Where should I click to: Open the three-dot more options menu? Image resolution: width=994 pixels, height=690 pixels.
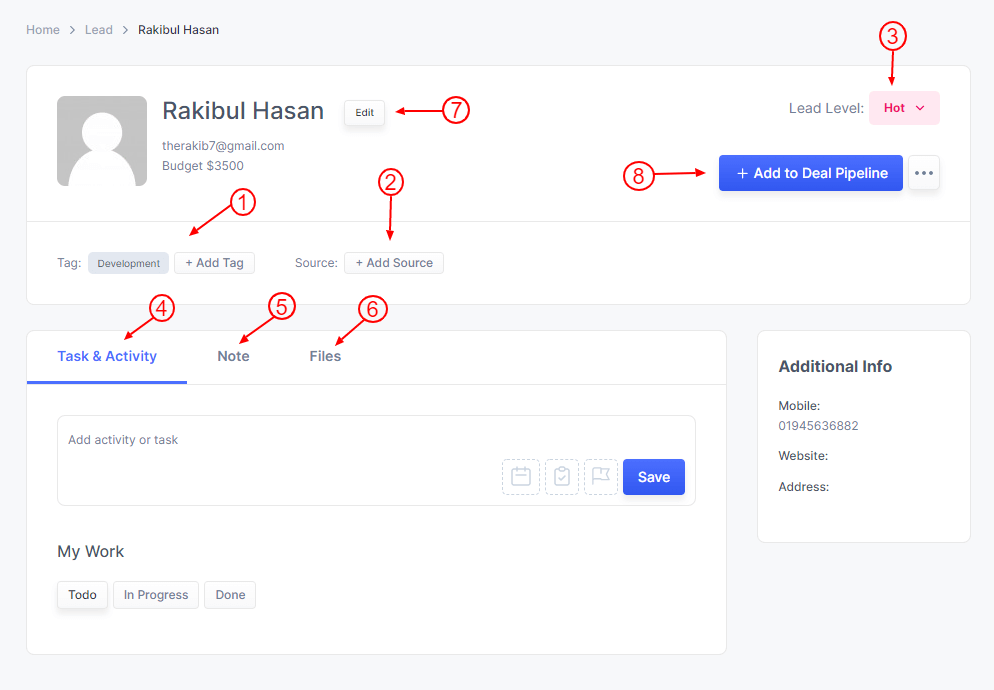tap(923, 172)
